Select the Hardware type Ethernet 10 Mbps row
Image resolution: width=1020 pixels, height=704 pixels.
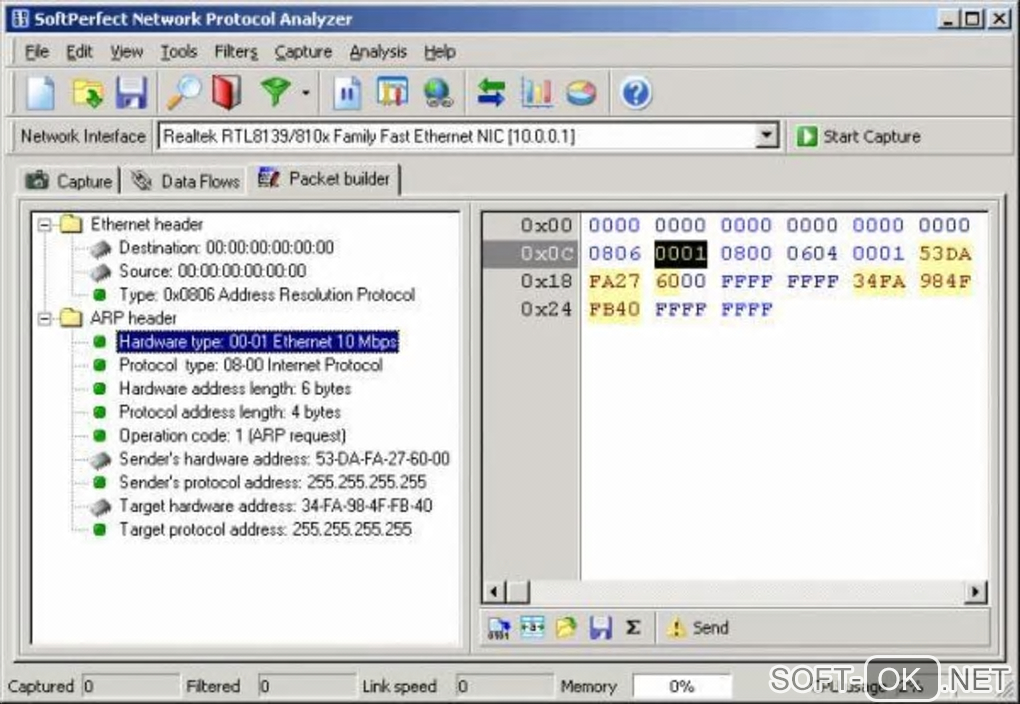tap(258, 342)
